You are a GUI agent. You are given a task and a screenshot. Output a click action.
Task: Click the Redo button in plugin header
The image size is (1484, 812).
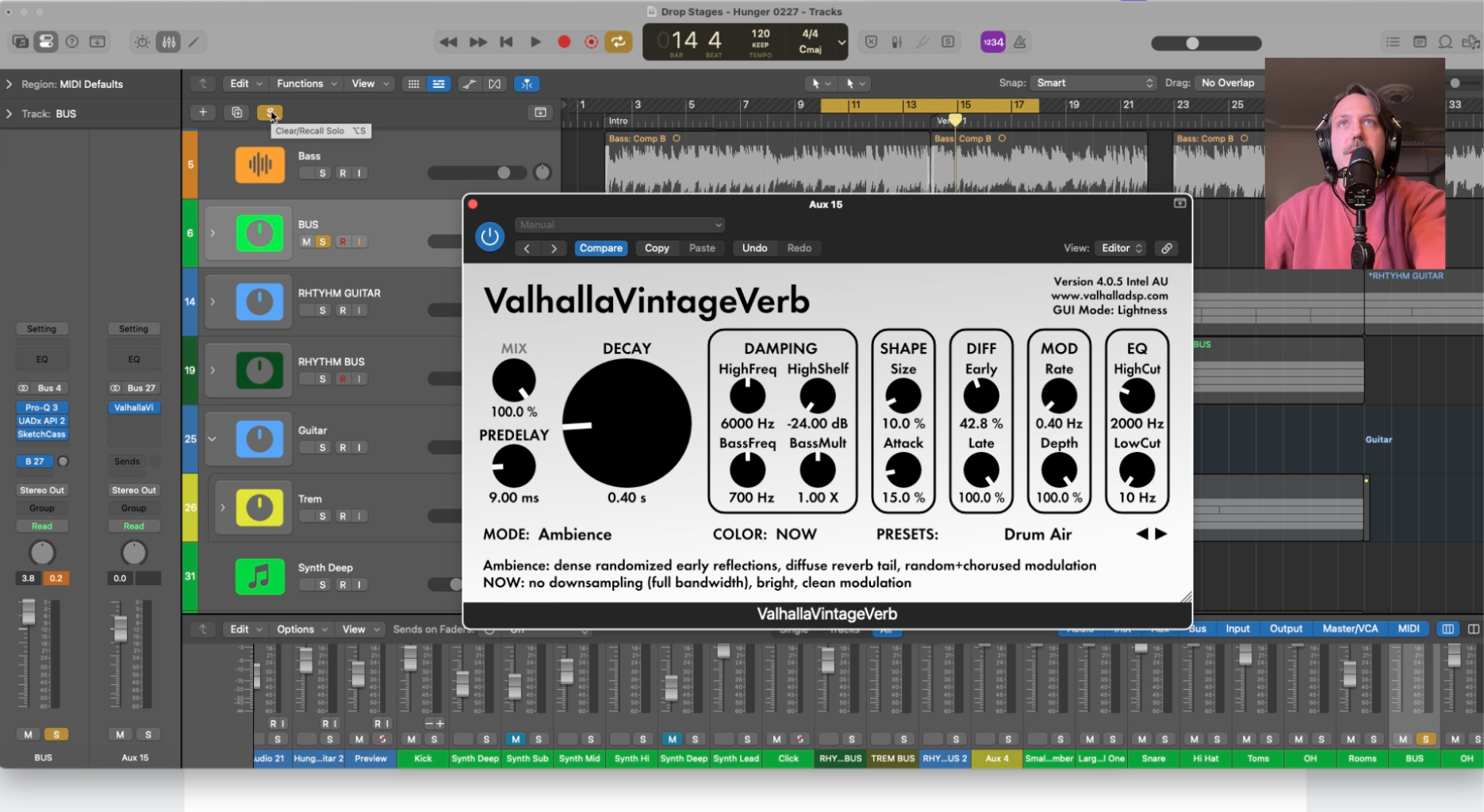pos(799,248)
